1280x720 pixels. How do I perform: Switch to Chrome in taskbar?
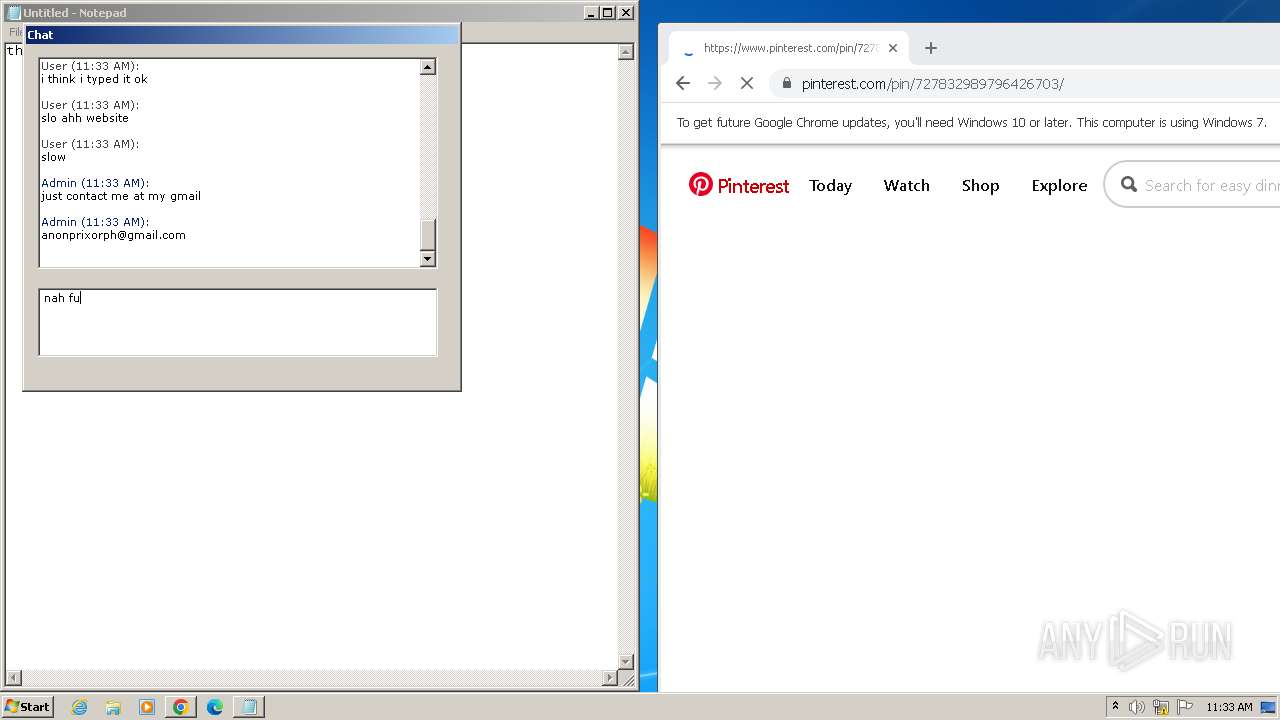coord(181,707)
